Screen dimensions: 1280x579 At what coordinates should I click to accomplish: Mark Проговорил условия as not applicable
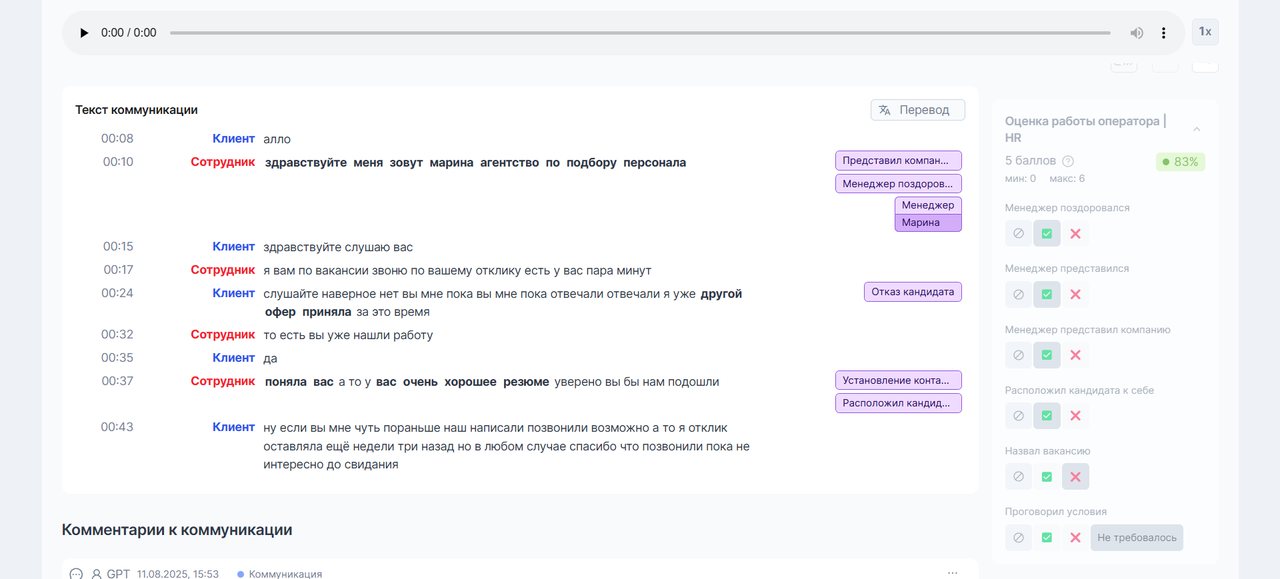(1018, 537)
